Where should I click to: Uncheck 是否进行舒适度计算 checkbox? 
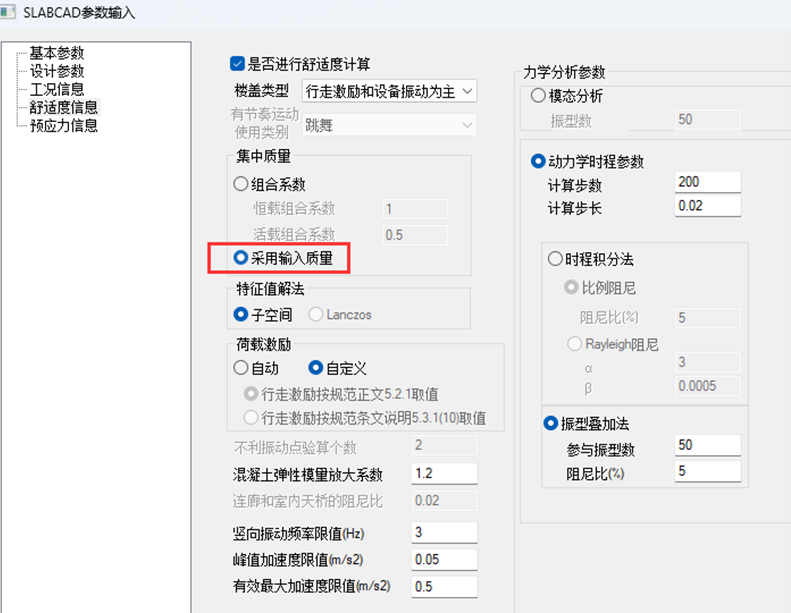pos(237,64)
